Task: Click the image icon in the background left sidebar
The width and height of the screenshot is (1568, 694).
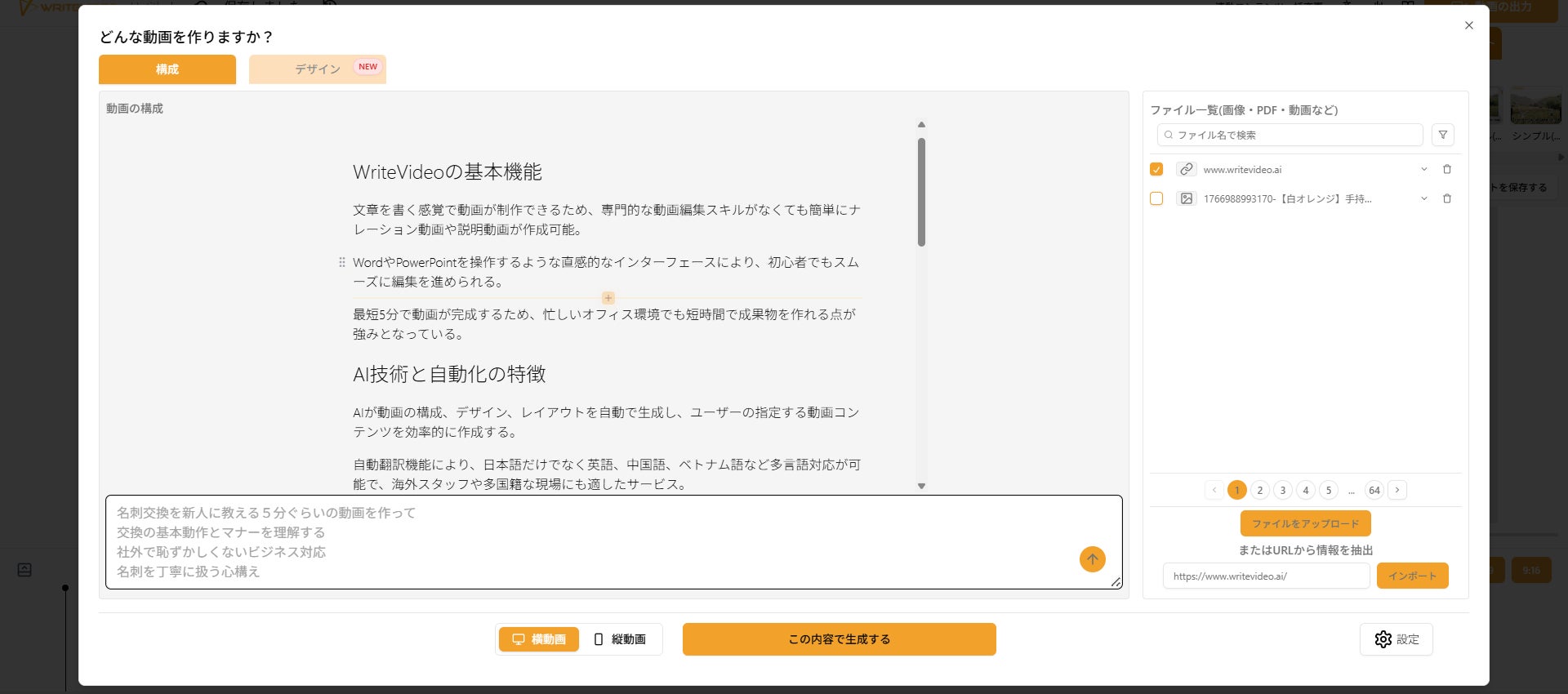Action: tap(24, 570)
